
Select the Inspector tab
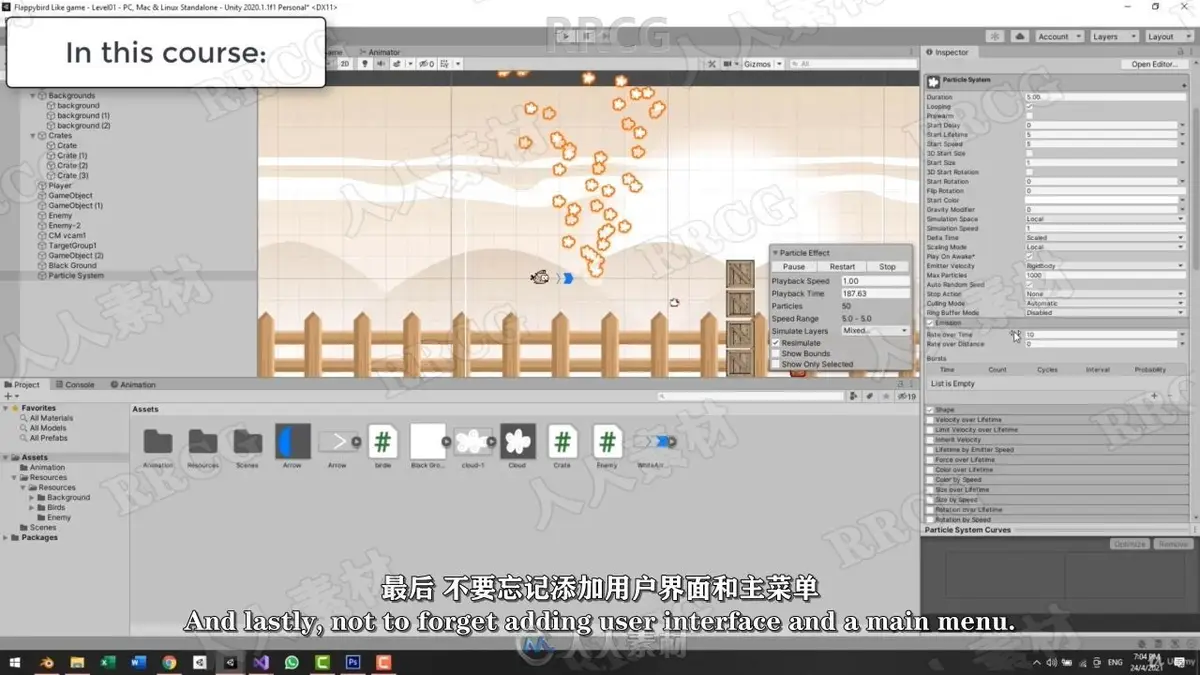tap(948, 52)
